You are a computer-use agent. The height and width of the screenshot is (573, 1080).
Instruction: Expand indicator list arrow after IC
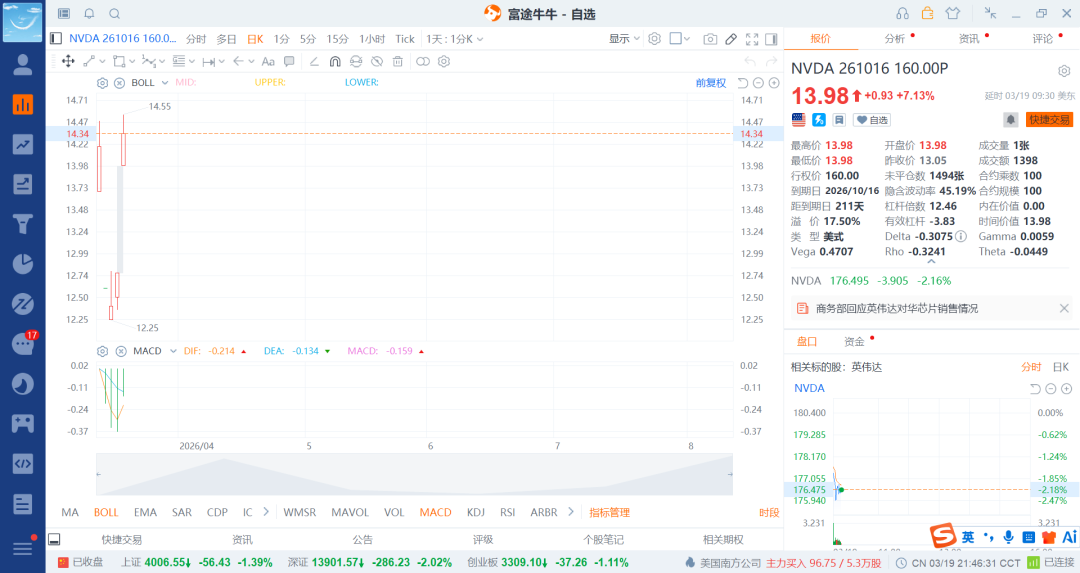pos(266,512)
